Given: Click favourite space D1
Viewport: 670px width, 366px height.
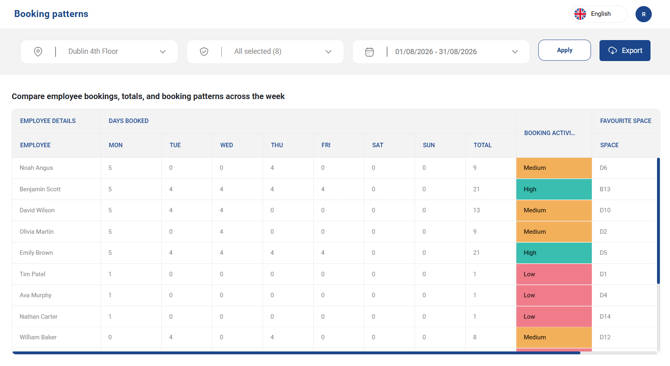Looking at the screenshot, I should (x=603, y=274).
